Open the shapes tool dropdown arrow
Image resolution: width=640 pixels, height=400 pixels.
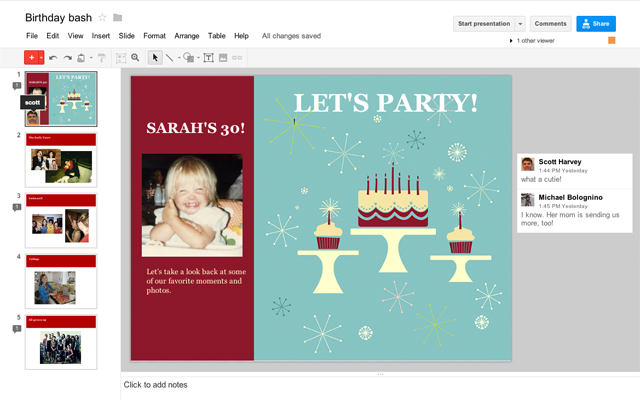(x=198, y=58)
